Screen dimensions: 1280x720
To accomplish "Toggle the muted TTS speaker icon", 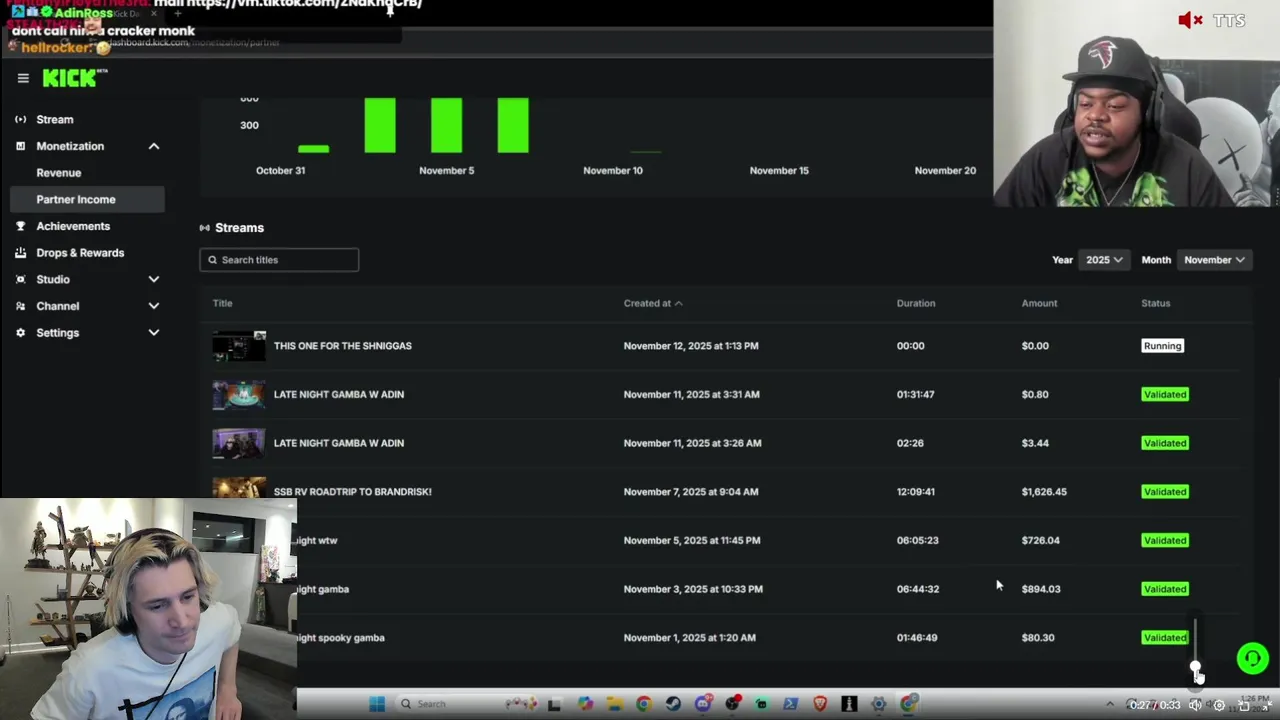I will pos(1190,20).
